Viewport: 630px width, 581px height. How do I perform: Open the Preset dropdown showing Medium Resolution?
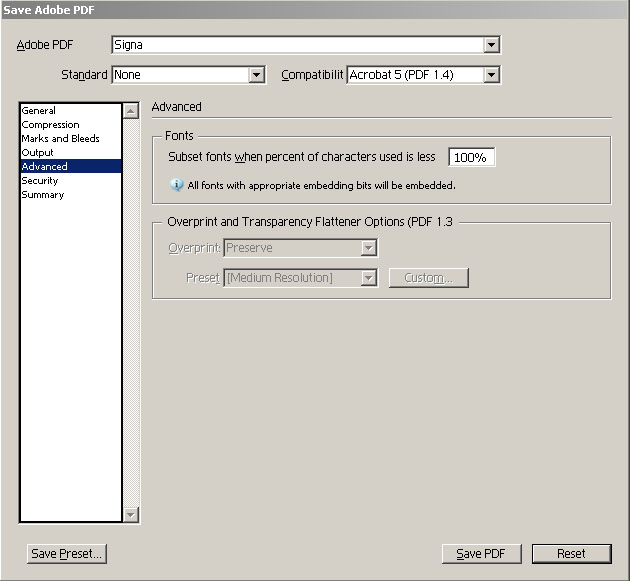point(300,278)
